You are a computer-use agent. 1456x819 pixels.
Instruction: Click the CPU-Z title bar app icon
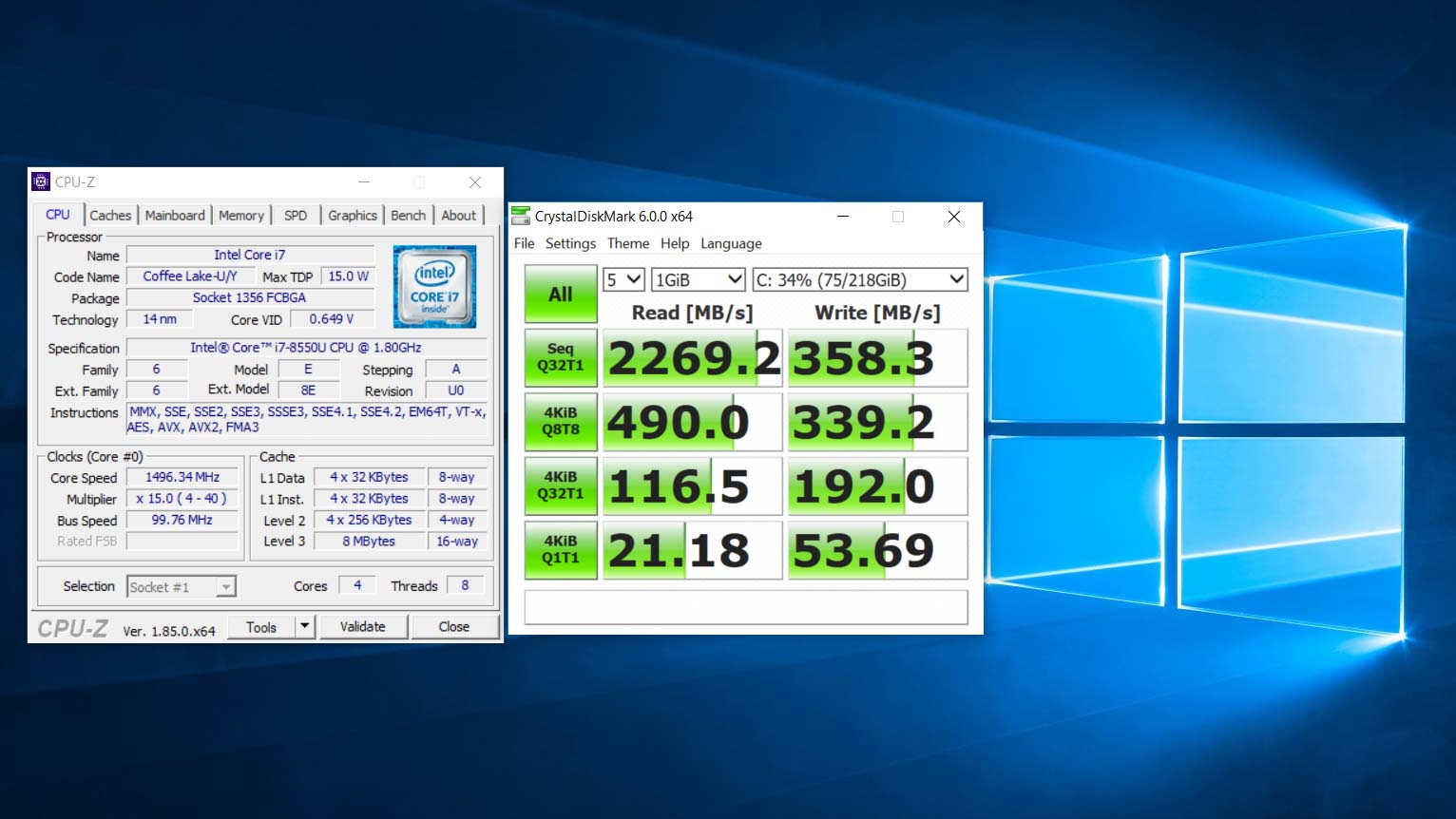pos(41,181)
